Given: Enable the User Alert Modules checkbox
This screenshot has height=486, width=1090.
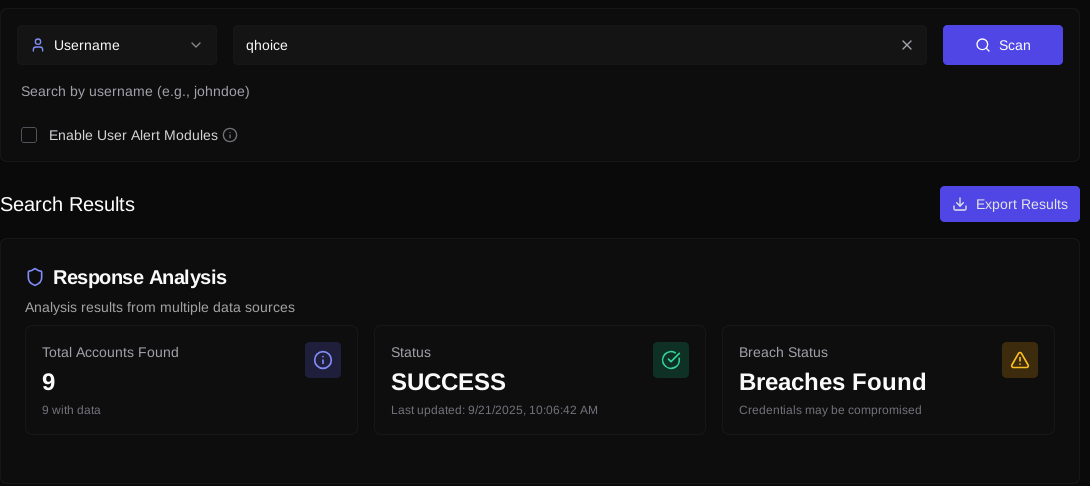Looking at the screenshot, I should pos(29,135).
